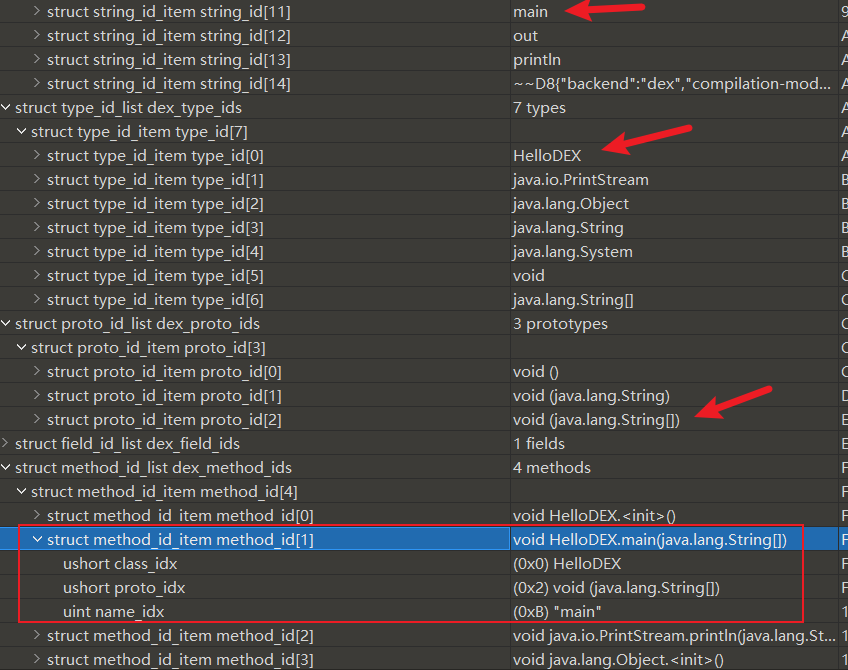This screenshot has width=848, height=670.
Task: Click the '4 methods' value cell
Action: pos(552,468)
